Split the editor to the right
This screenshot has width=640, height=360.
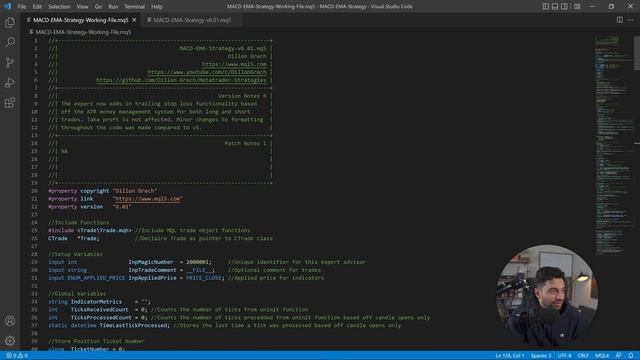pyautogui.click(x=620, y=20)
